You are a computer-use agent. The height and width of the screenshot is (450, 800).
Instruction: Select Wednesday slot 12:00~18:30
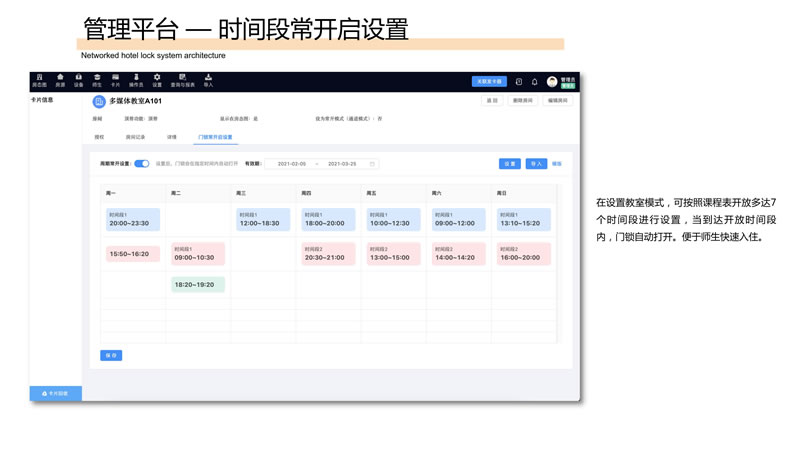[263, 219]
